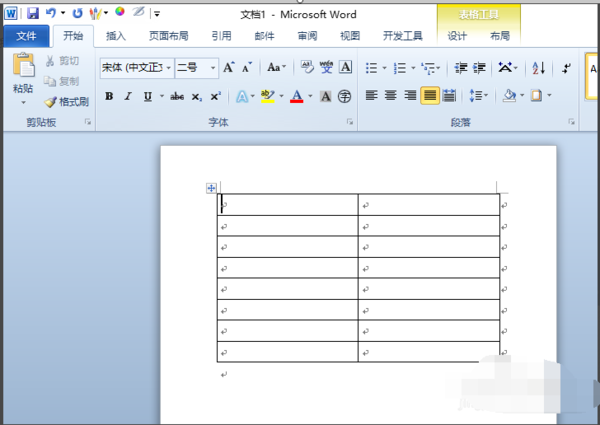Click the Save icon in quick access toolbar

[x=33, y=13]
